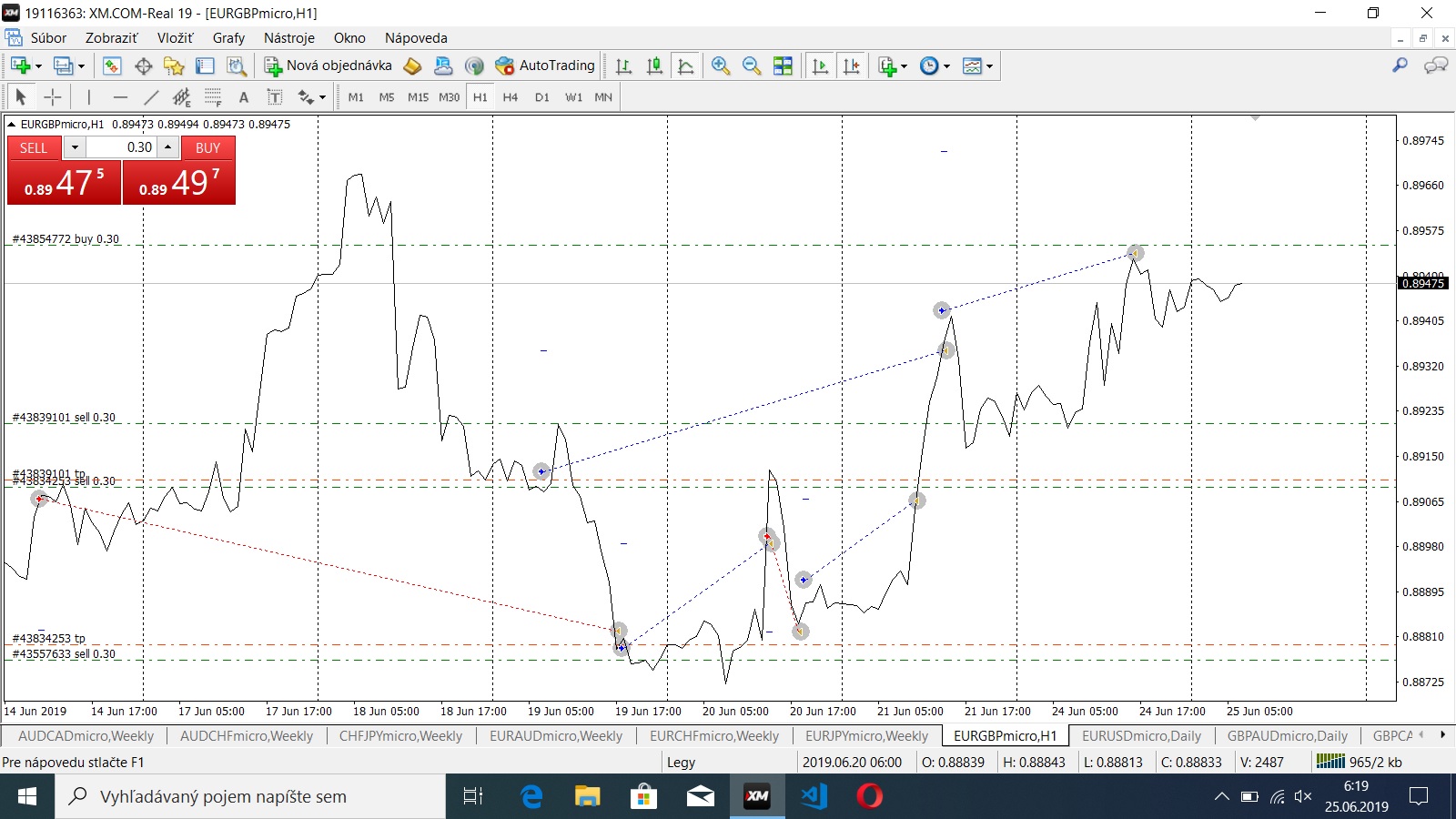Decrease lot volume with down arrow

[x=75, y=147]
